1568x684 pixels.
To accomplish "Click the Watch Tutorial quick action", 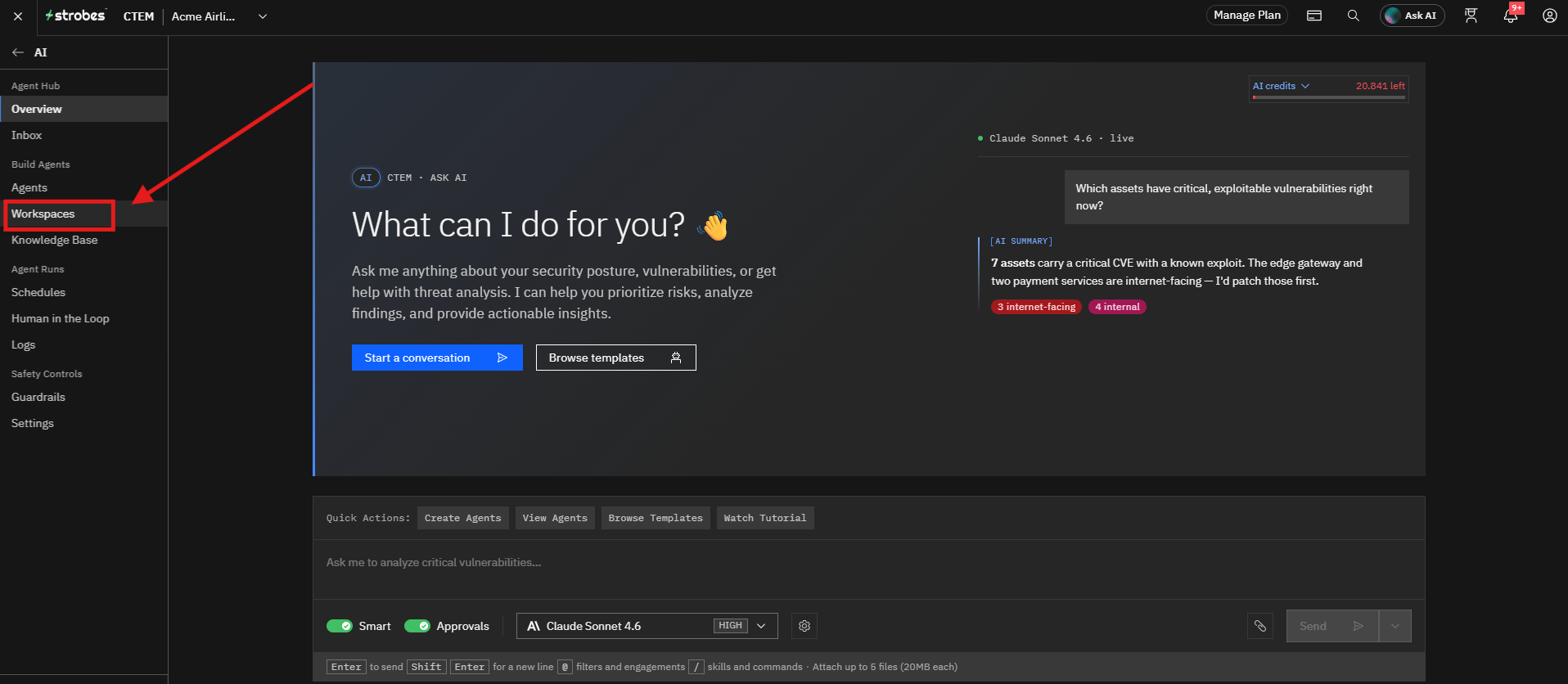I will pos(765,518).
